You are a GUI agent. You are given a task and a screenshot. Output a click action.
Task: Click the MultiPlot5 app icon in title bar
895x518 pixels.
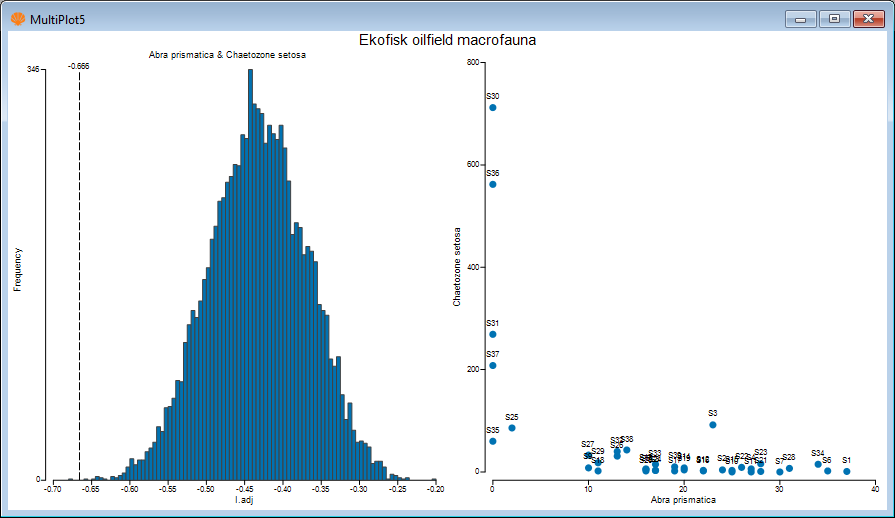click(x=17, y=19)
